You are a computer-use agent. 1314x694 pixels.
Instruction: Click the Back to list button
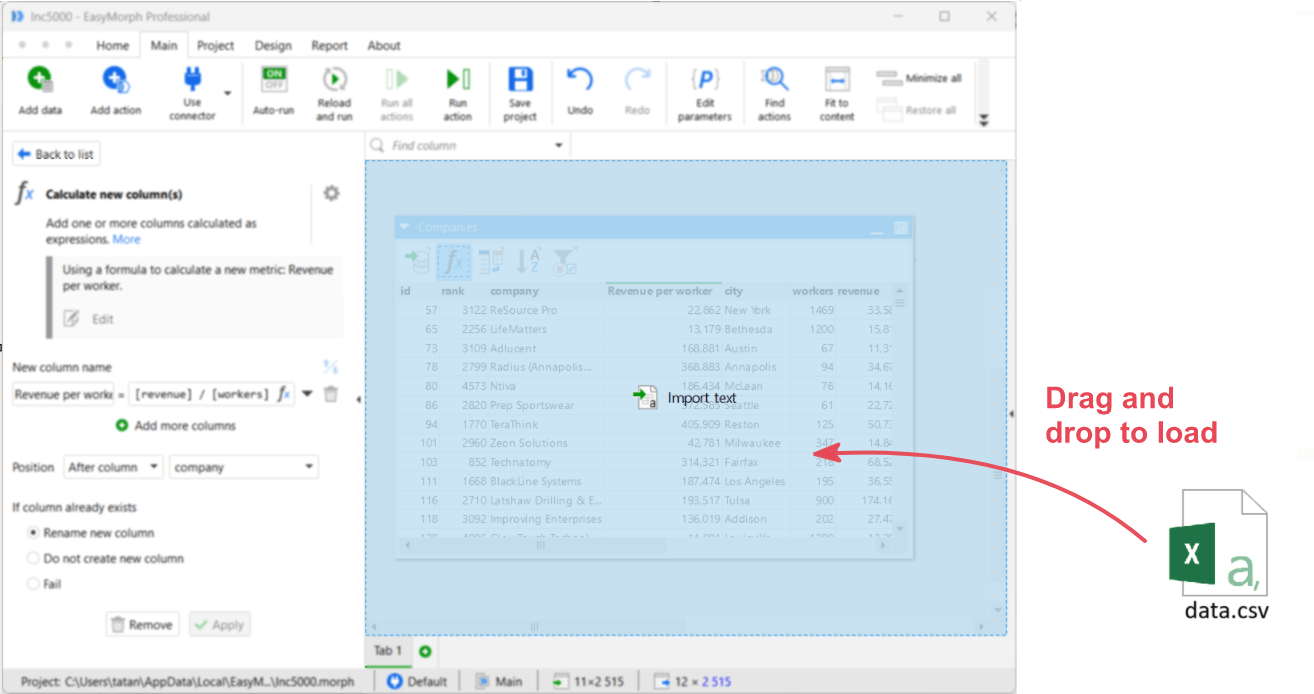(56, 154)
